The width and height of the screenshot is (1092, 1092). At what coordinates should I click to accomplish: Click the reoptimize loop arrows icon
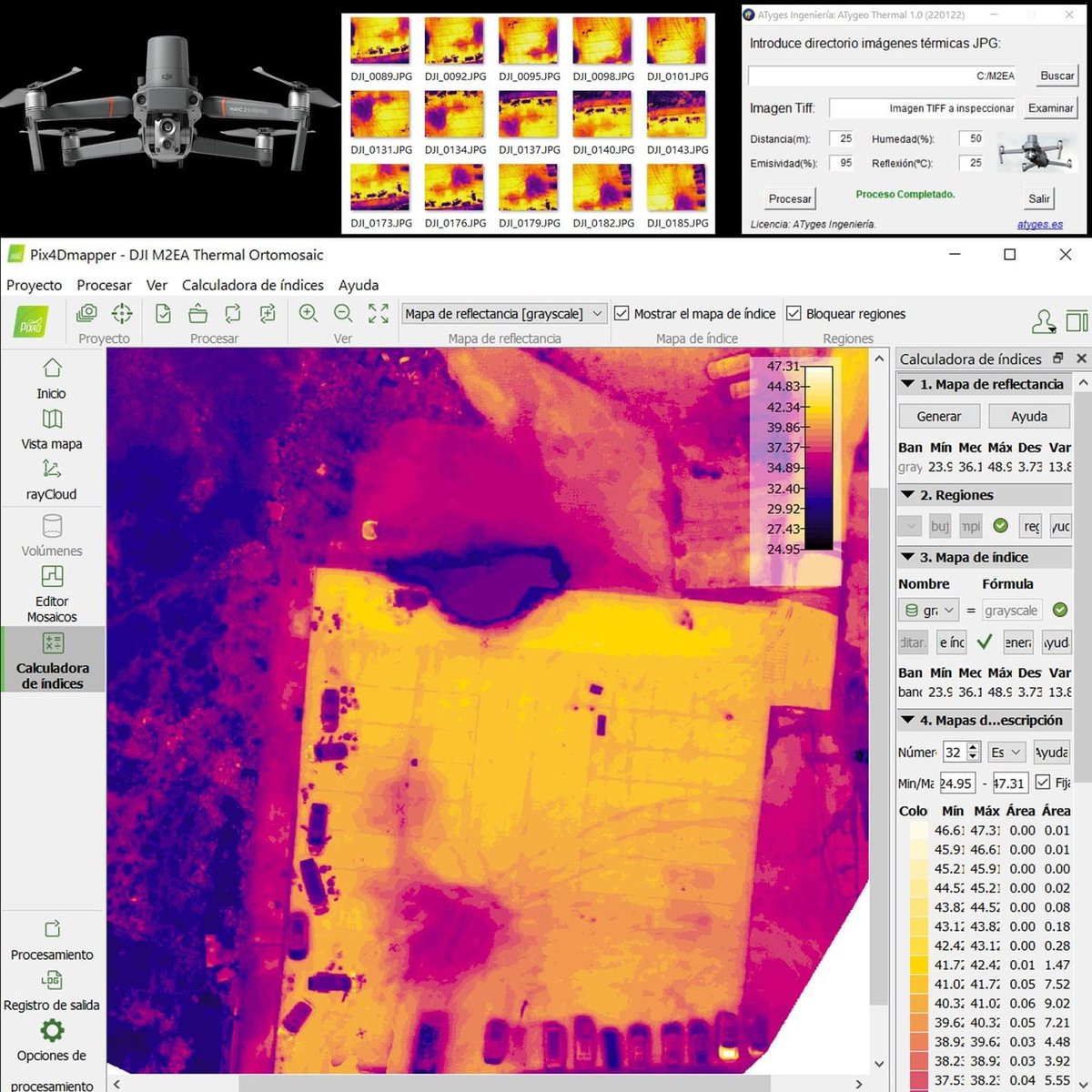[233, 314]
